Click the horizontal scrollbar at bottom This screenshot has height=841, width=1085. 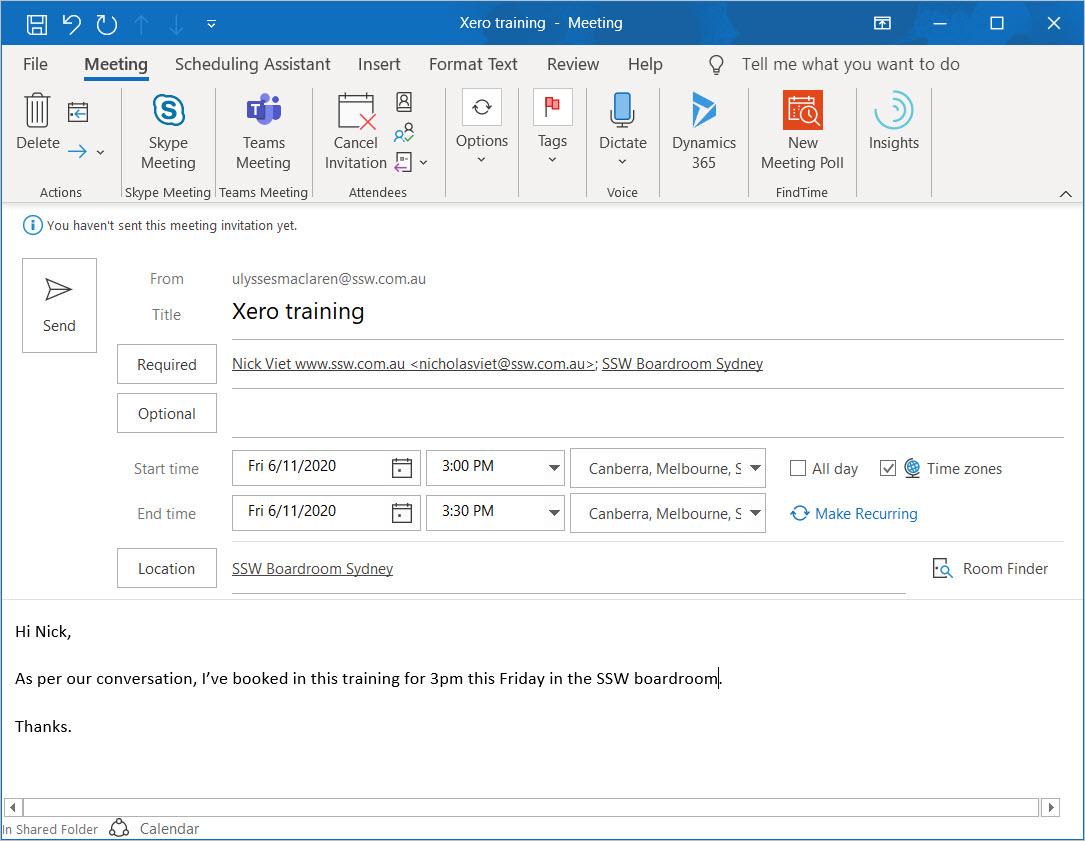(530, 807)
